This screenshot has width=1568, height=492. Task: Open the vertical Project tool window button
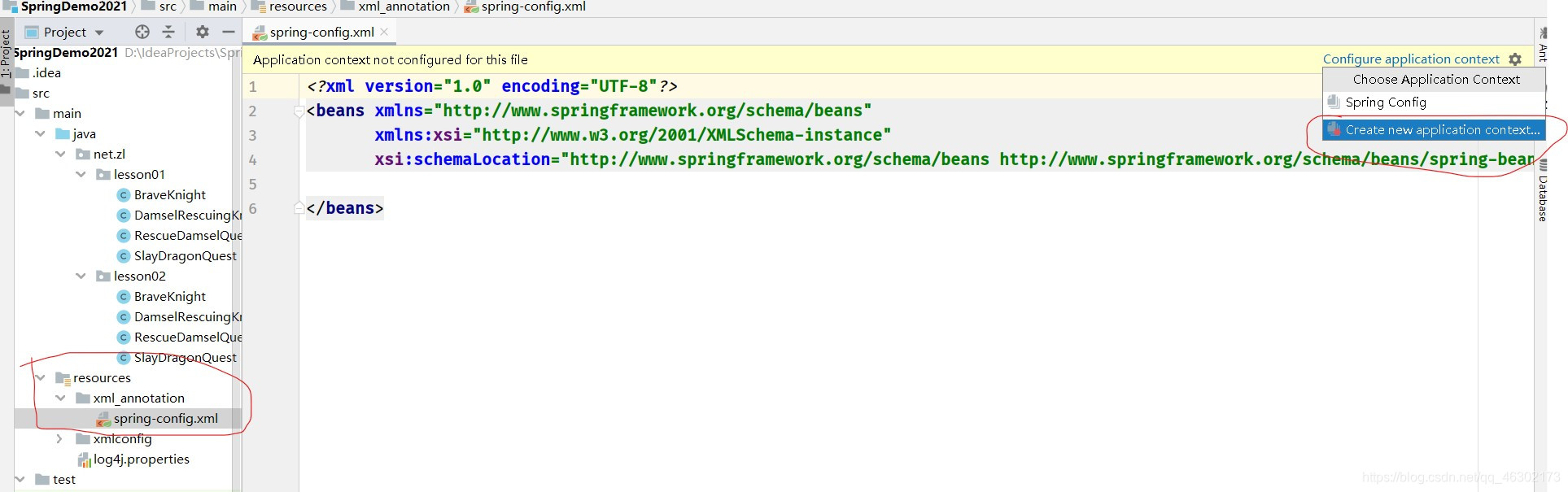pyautogui.click(x=6, y=54)
